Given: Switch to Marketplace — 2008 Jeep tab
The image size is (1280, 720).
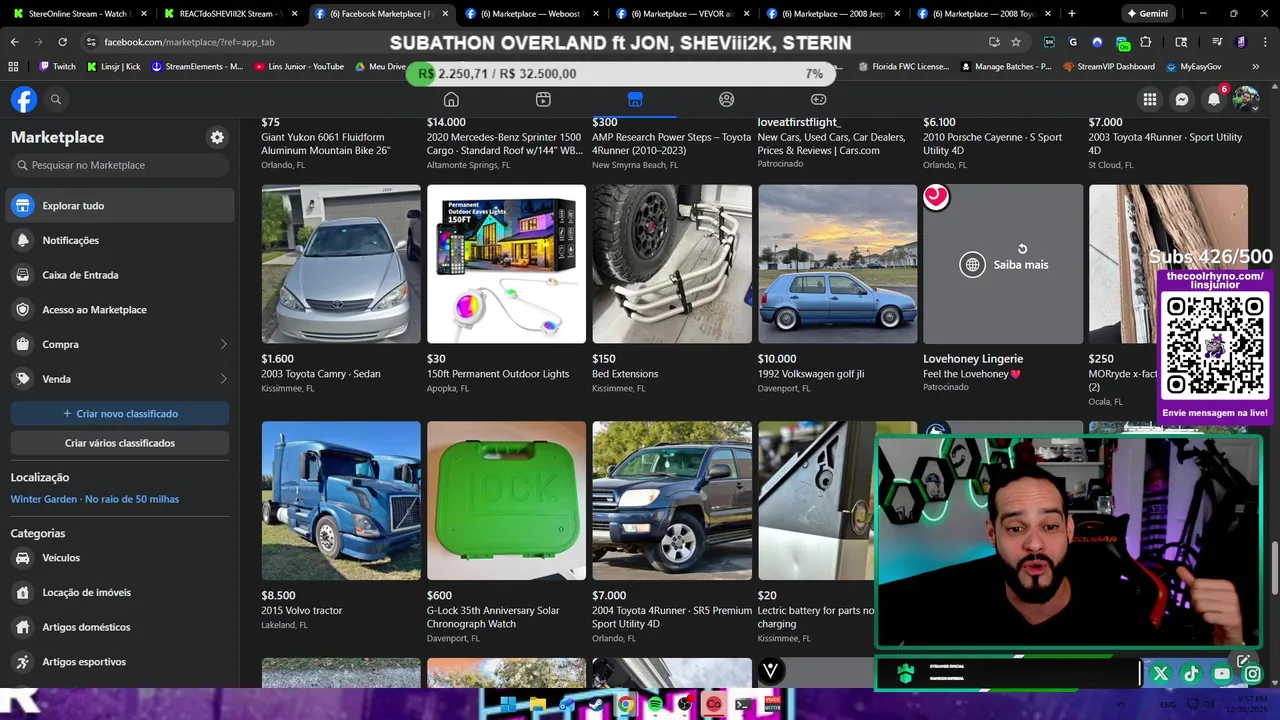Looking at the screenshot, I should click(831, 14).
